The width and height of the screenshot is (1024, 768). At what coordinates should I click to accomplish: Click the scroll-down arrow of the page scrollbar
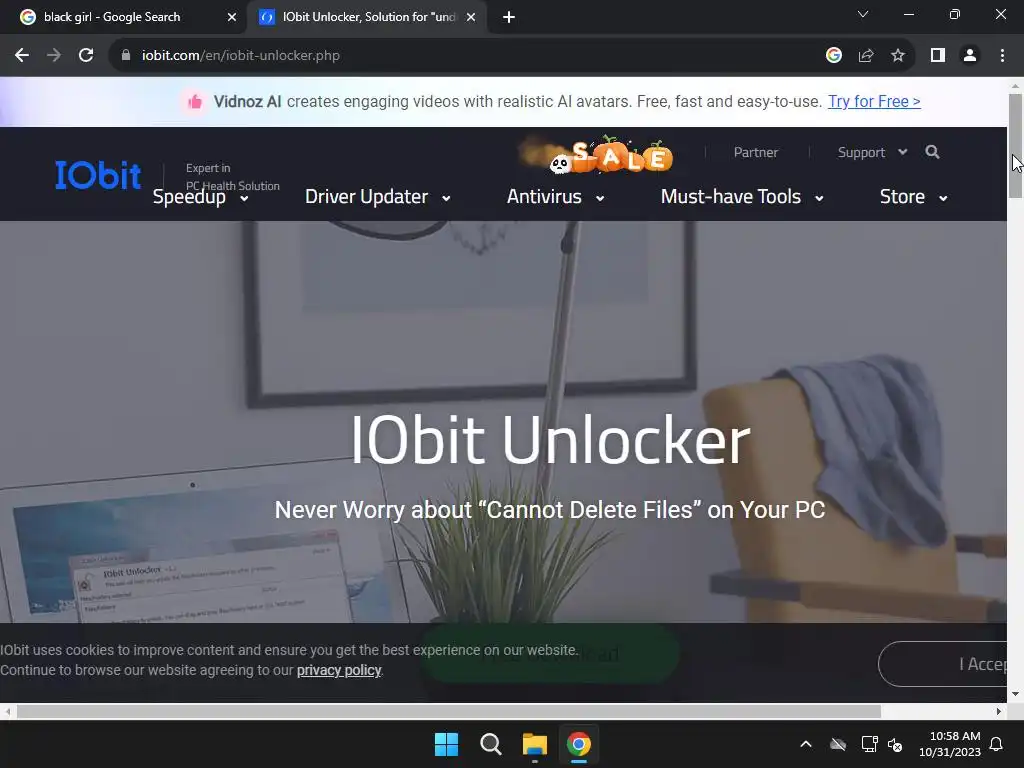coord(1015,694)
